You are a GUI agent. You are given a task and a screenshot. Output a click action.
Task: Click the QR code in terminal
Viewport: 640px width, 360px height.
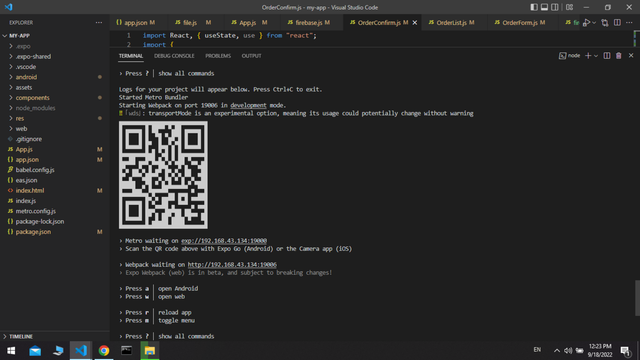pyautogui.click(x=163, y=175)
